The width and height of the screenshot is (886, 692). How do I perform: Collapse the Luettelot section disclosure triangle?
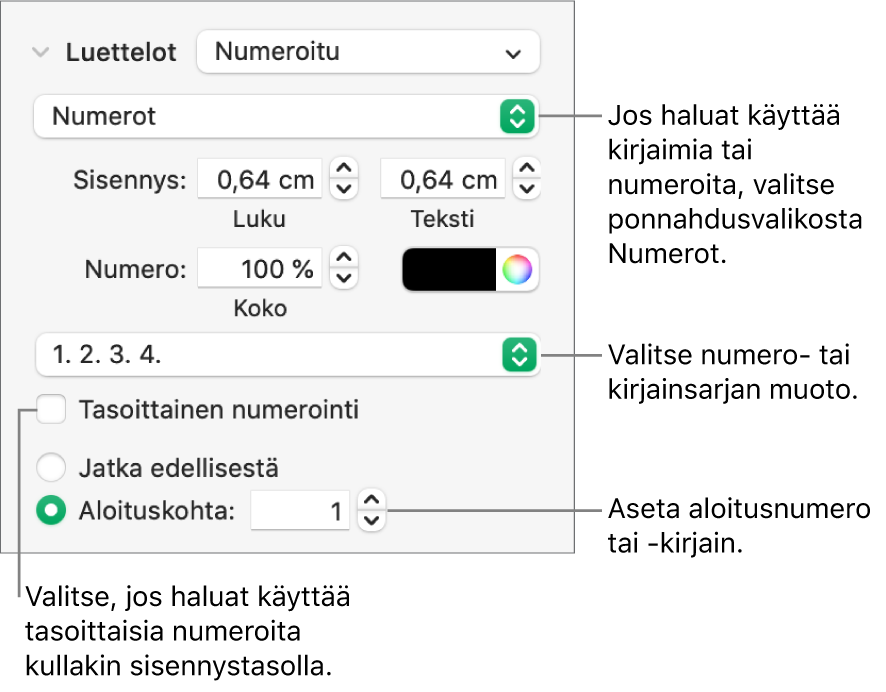click(x=40, y=53)
